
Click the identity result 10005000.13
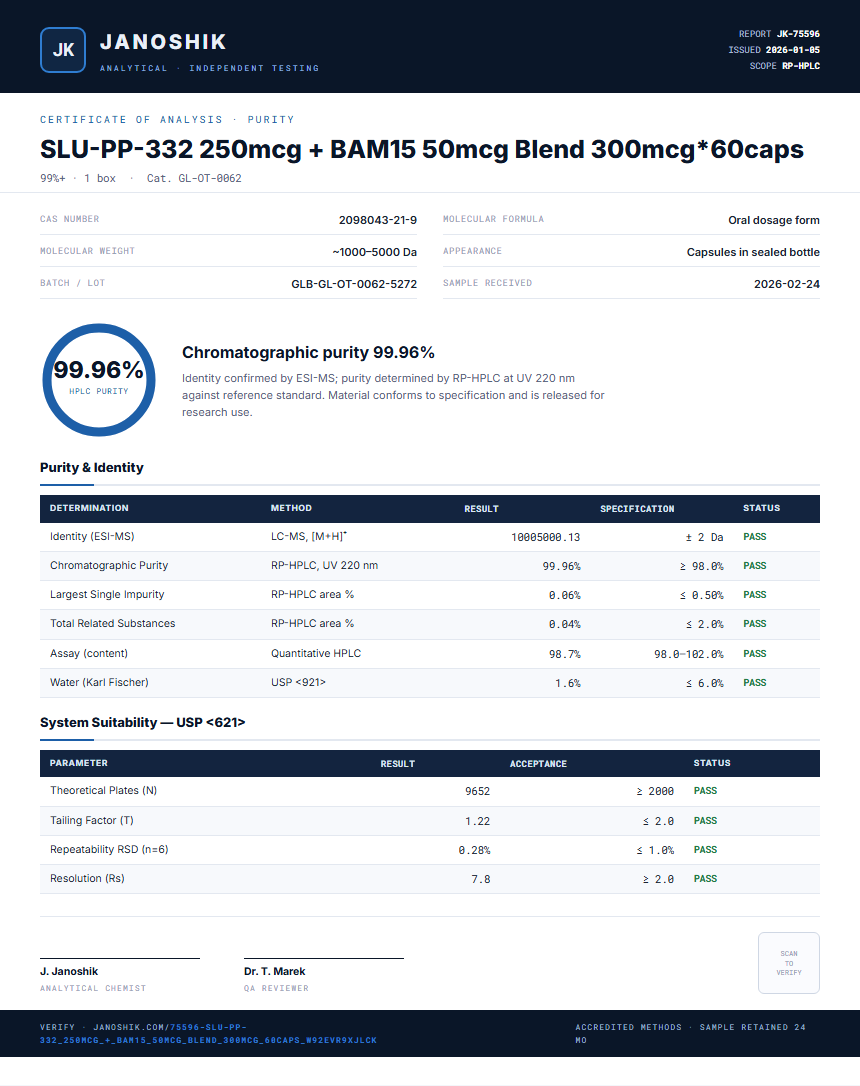(546, 537)
